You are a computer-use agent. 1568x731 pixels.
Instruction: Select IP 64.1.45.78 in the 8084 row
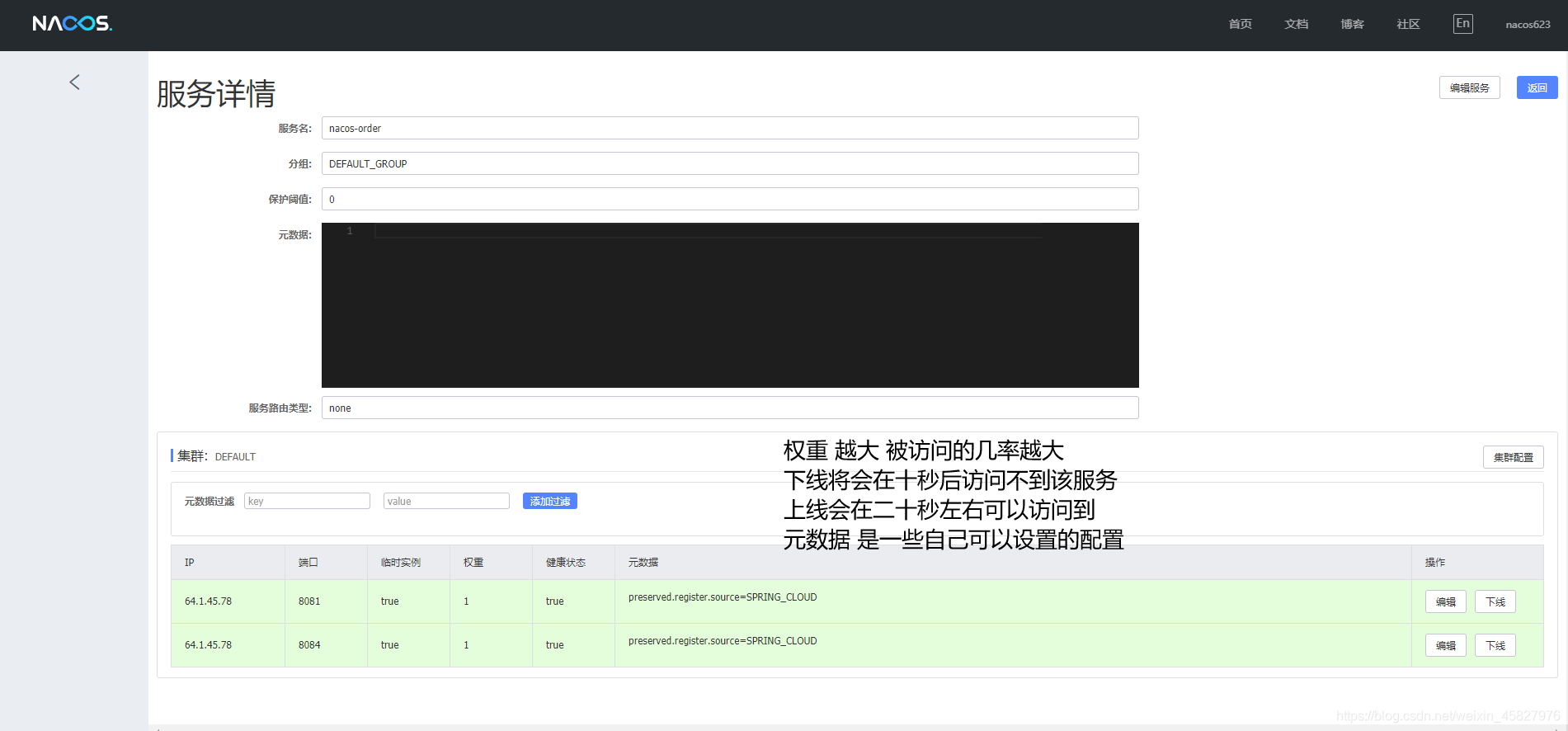[208, 645]
